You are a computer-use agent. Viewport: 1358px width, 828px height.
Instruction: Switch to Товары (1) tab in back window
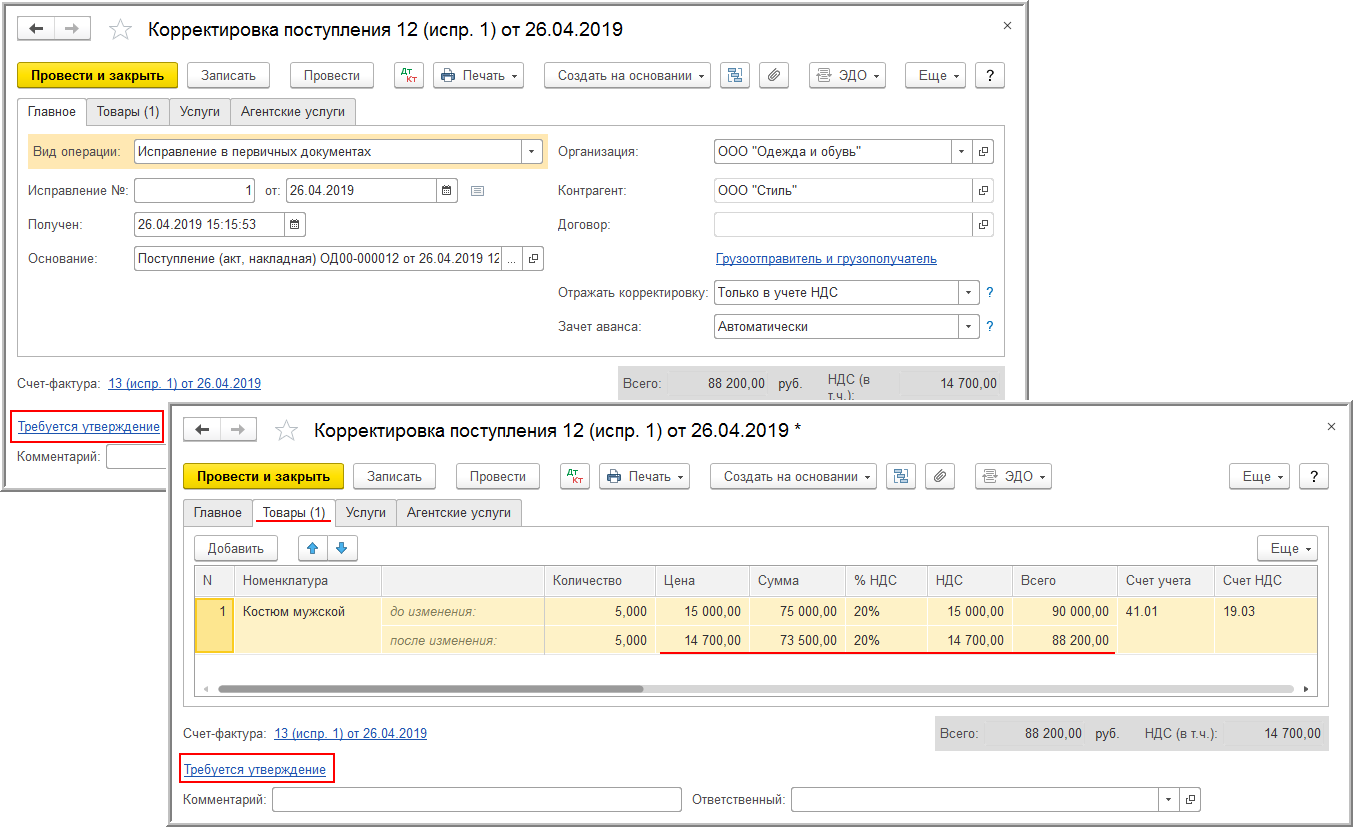[x=128, y=112]
